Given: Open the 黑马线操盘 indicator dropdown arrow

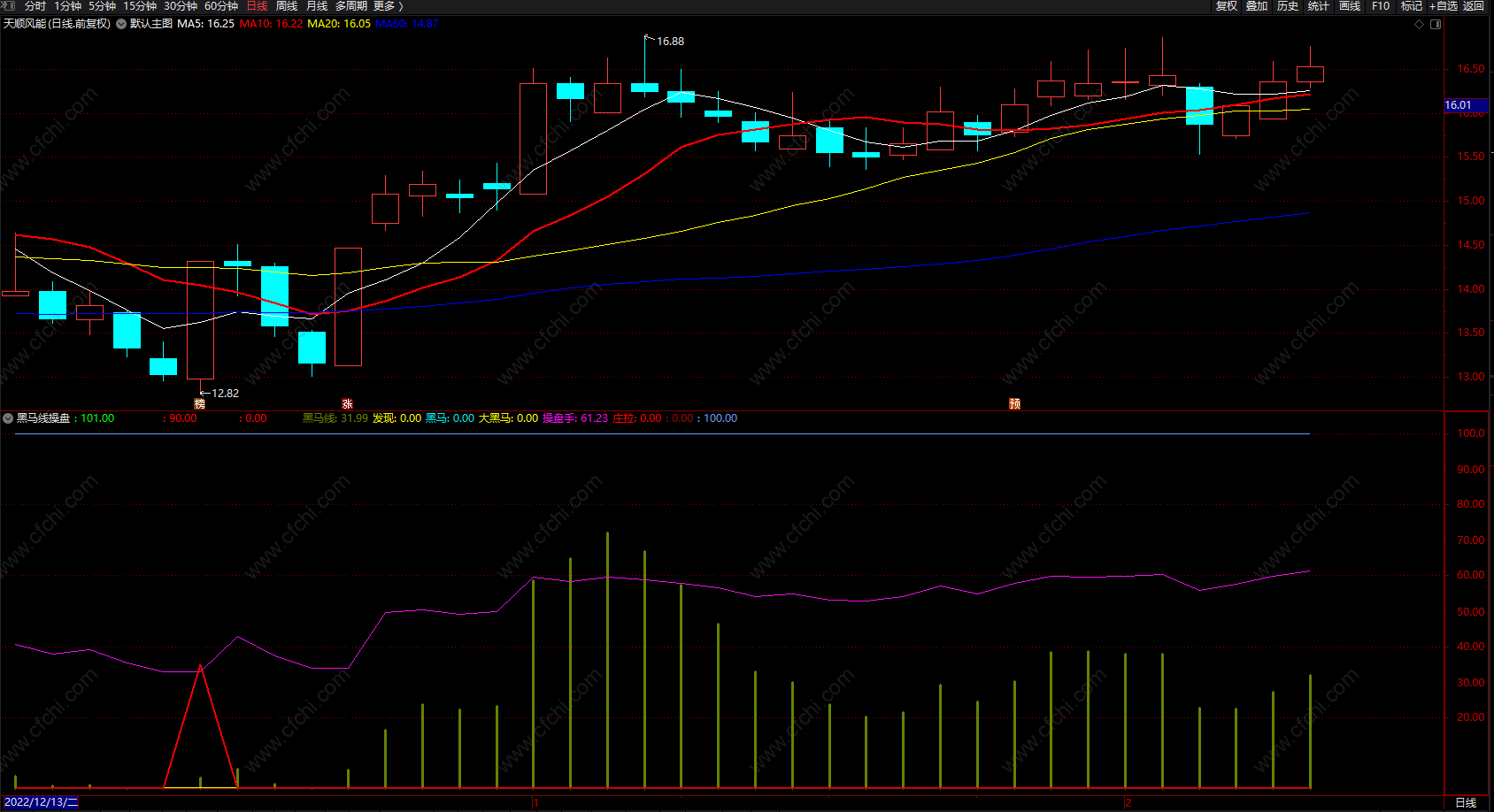Looking at the screenshot, I should click(8, 418).
